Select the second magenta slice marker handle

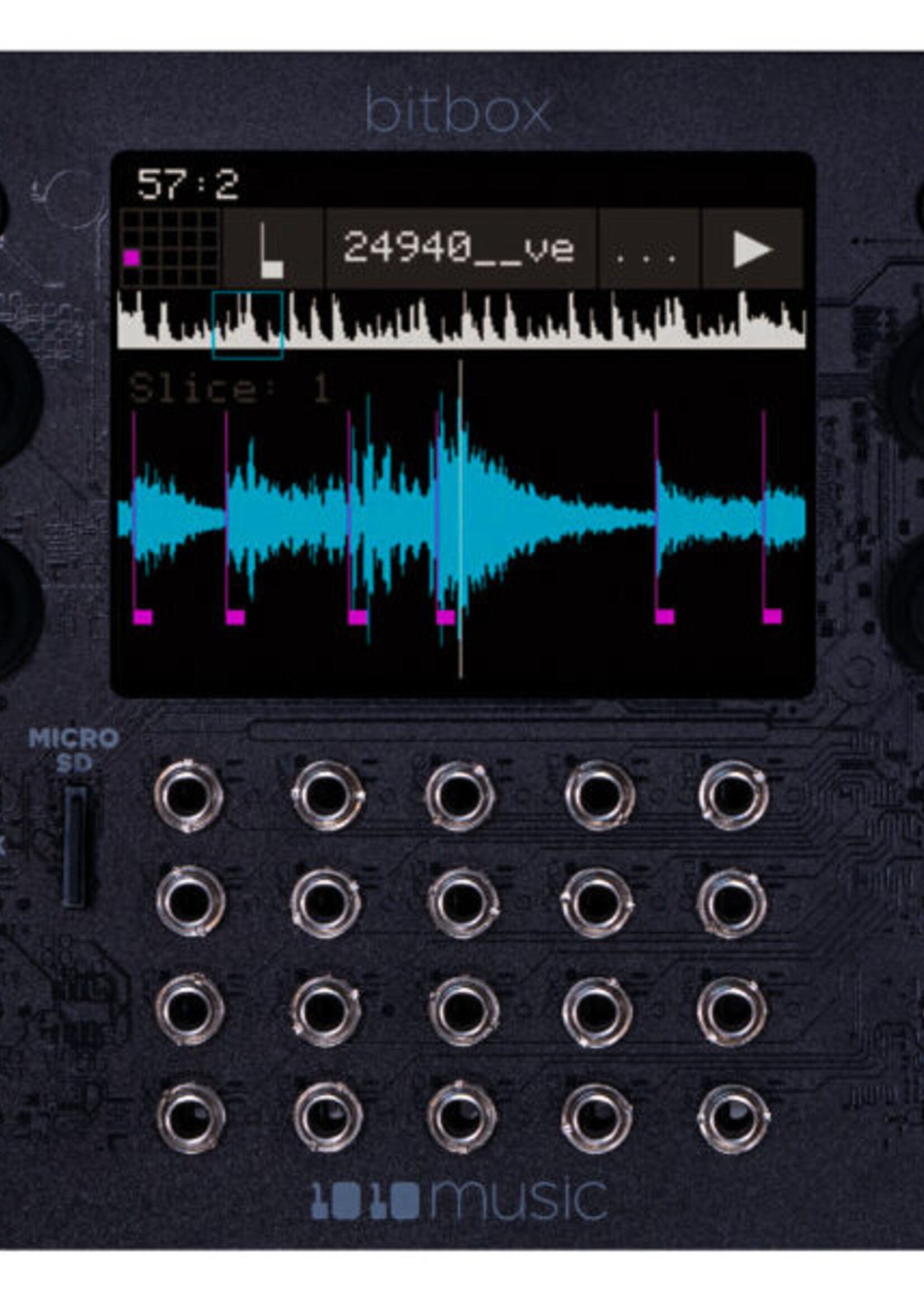click(x=235, y=617)
